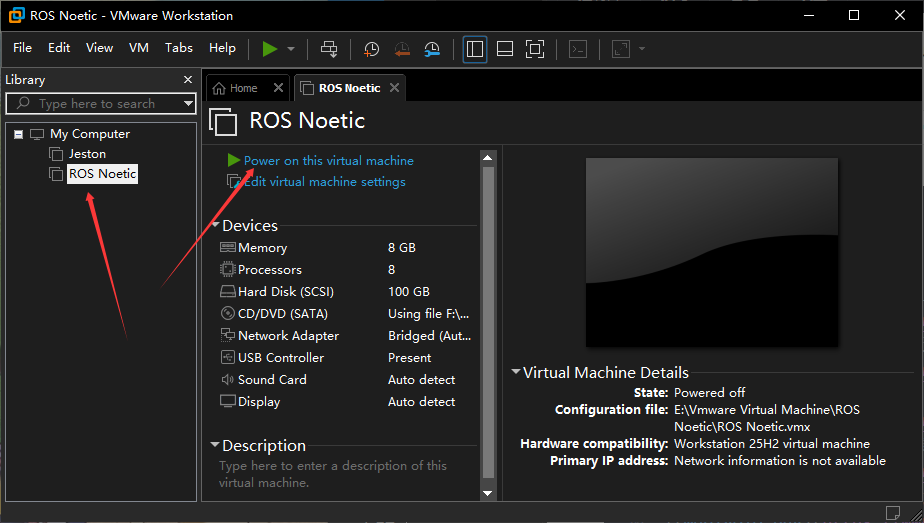The image size is (924, 523).
Task: Close the Library panel
Action: click(x=188, y=80)
